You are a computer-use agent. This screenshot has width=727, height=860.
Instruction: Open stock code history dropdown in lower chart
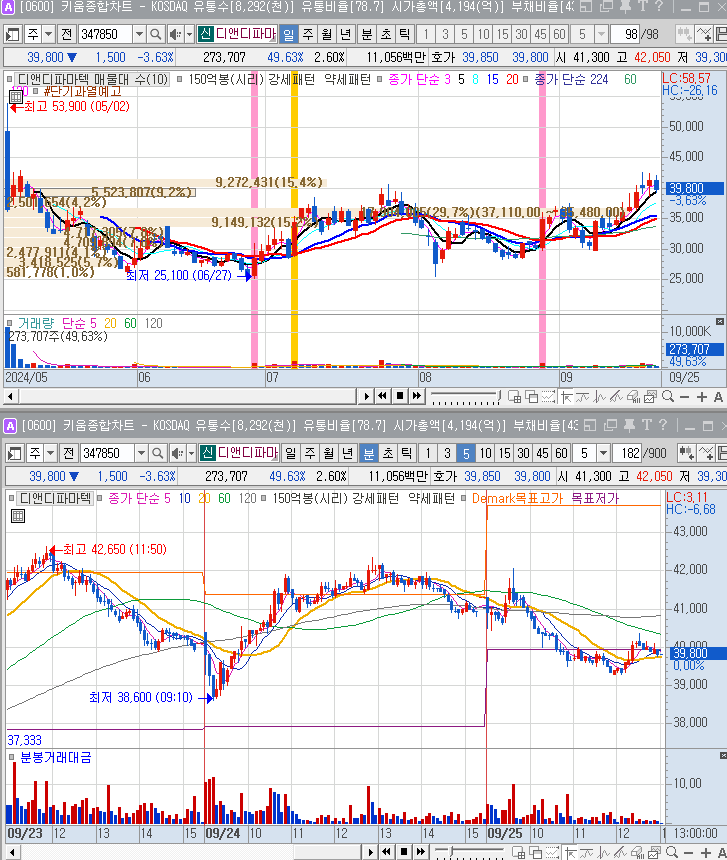141,454
